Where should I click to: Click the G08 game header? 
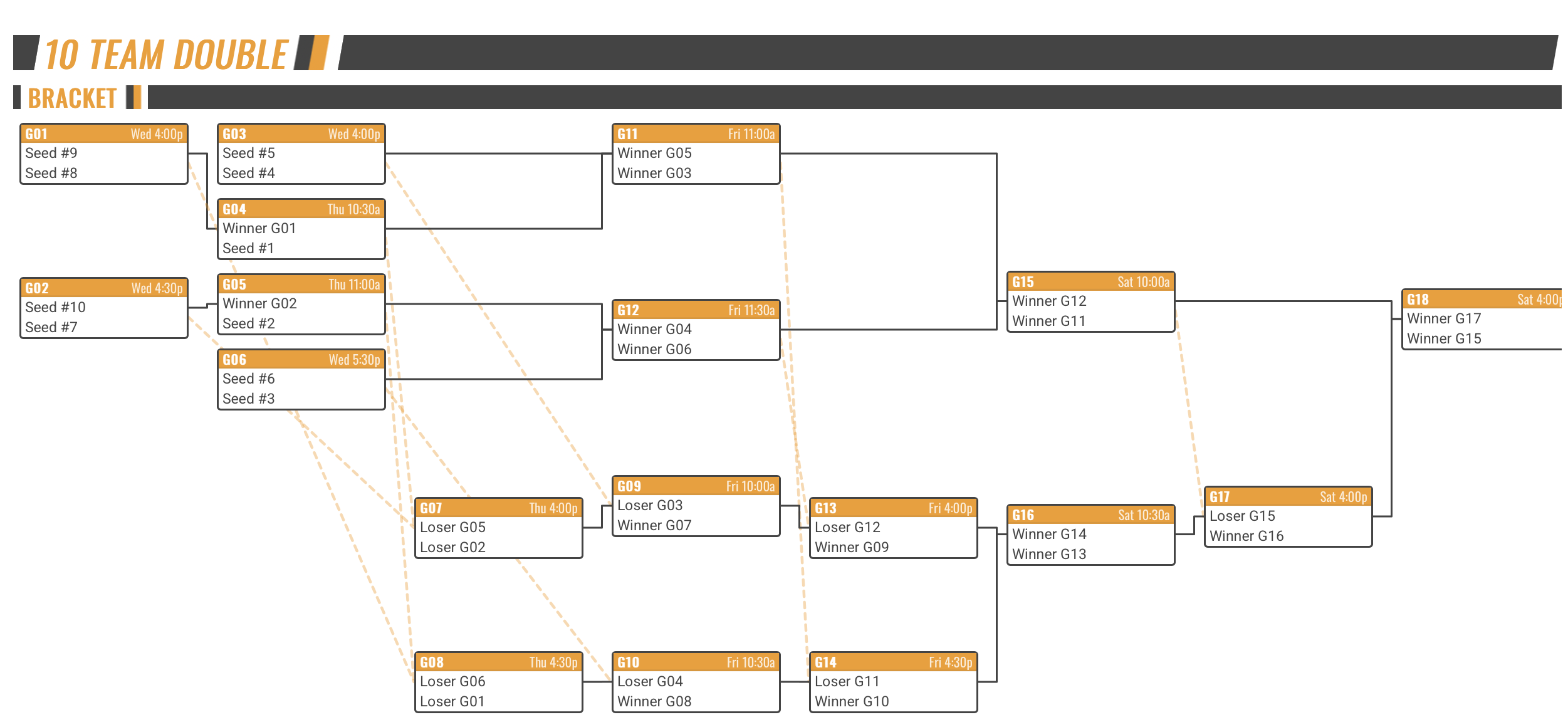(499, 662)
